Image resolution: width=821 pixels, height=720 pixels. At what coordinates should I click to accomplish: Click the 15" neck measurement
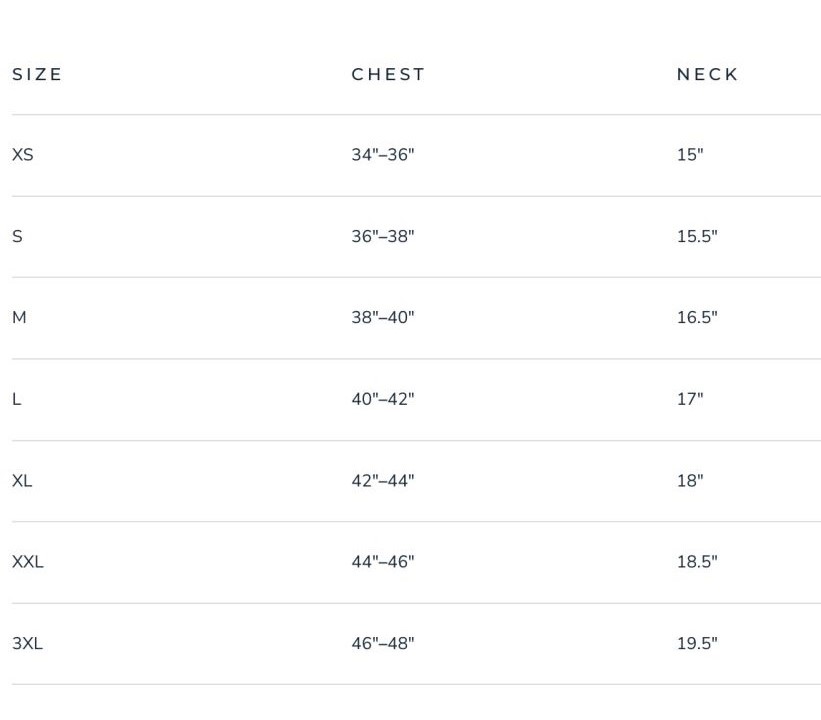pyautogui.click(x=690, y=155)
